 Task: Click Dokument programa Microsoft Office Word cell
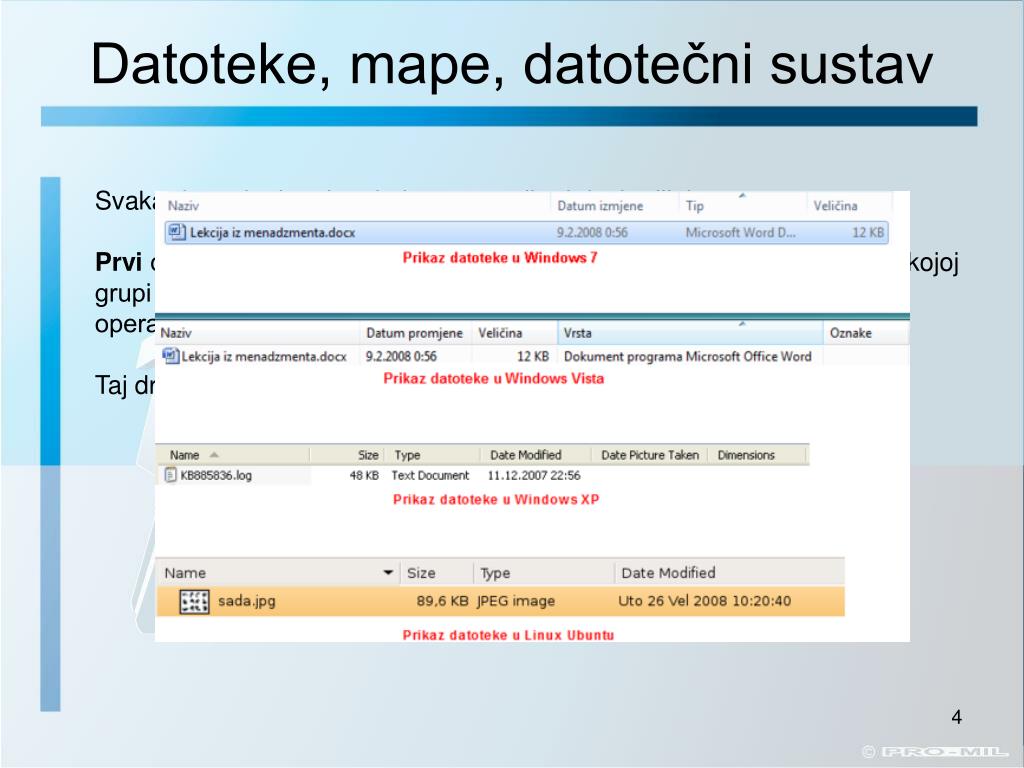point(687,357)
